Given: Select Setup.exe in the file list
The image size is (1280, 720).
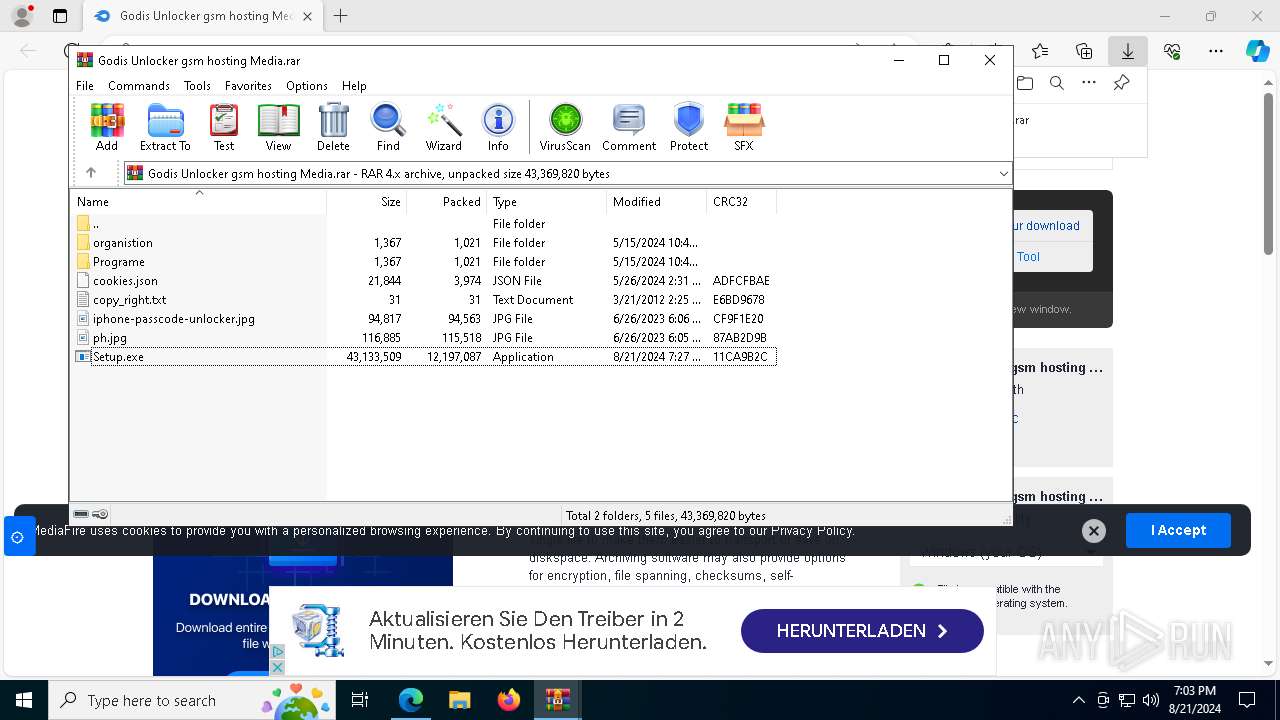Looking at the screenshot, I should pos(425,357).
